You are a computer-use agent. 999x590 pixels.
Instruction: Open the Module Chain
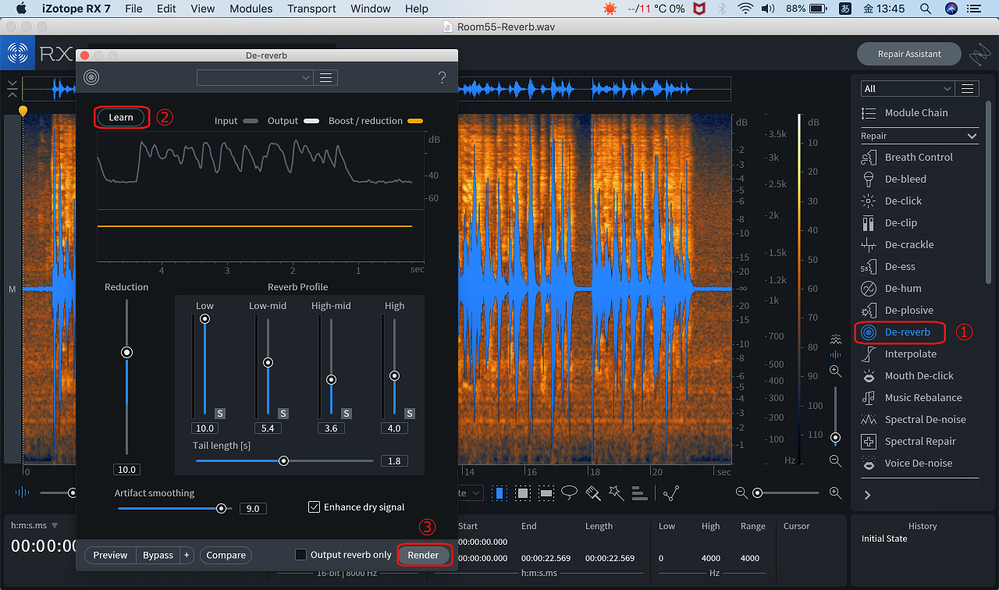click(916, 113)
